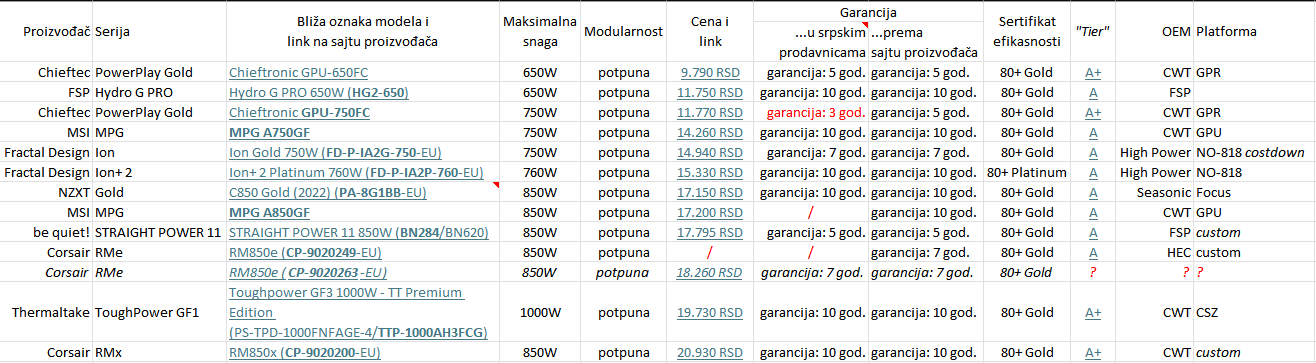Click the MPG A750GF model link
This screenshot has height=363, width=1316.
tap(269, 133)
